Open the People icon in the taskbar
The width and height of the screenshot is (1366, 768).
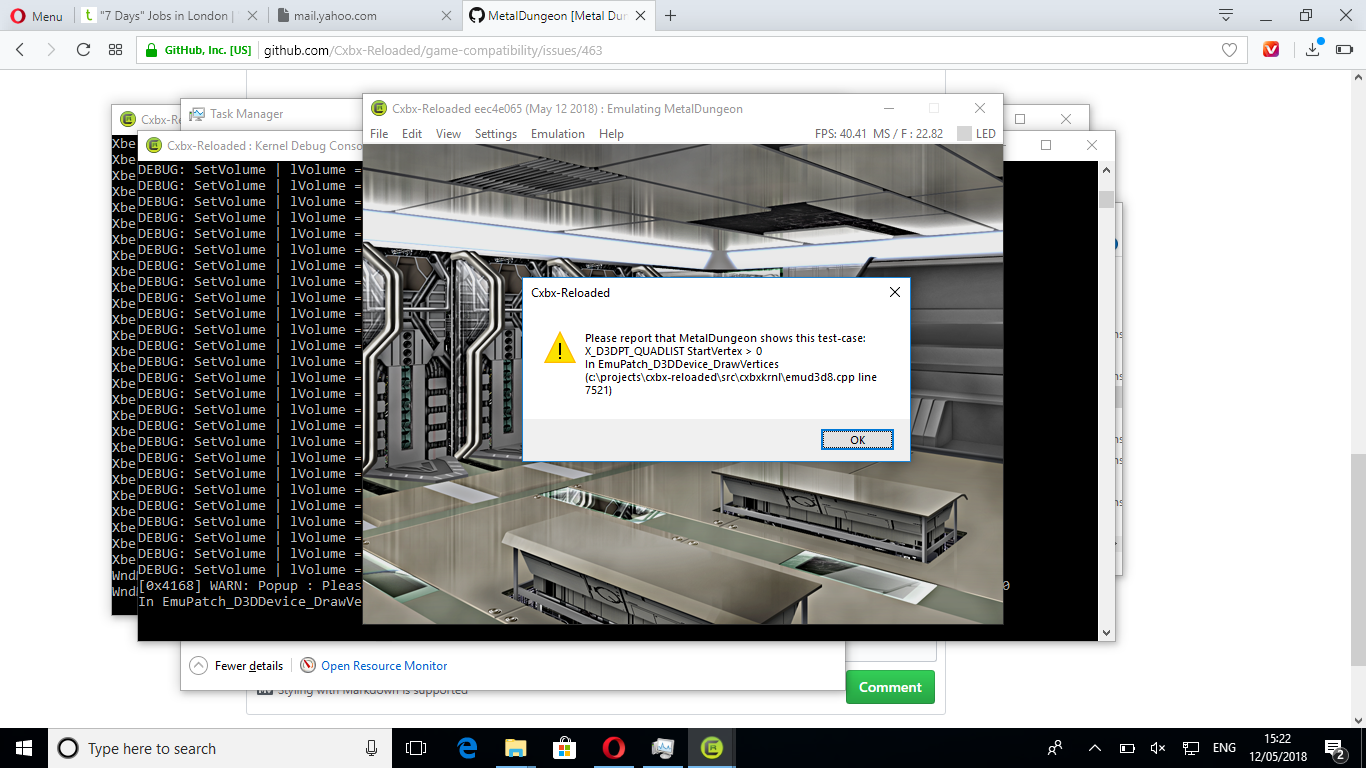point(1055,748)
